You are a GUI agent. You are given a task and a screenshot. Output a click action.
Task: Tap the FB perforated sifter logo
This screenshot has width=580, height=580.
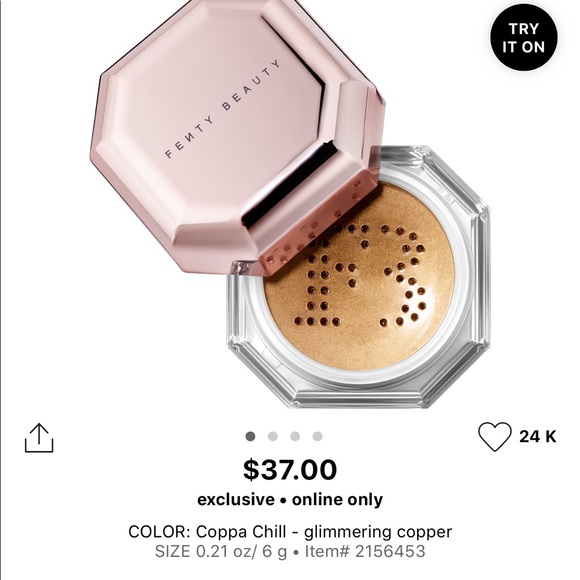click(361, 276)
